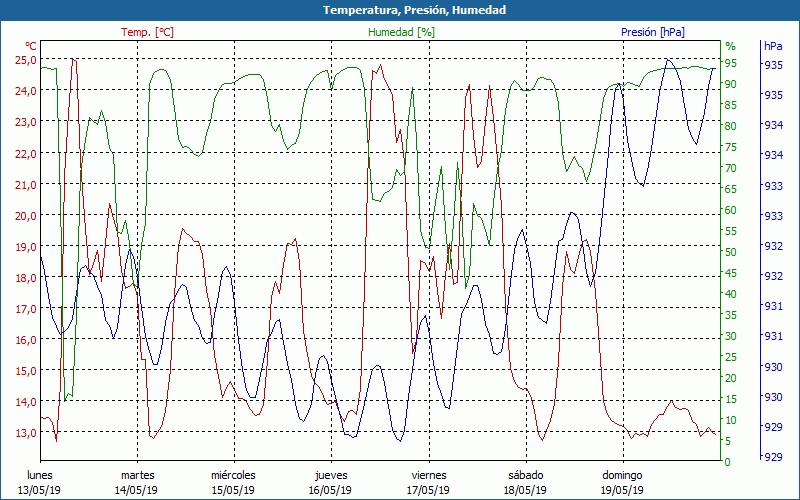The image size is (800, 500).
Task: Select the green "Humedad [%]" legend label
Action: coord(402,32)
